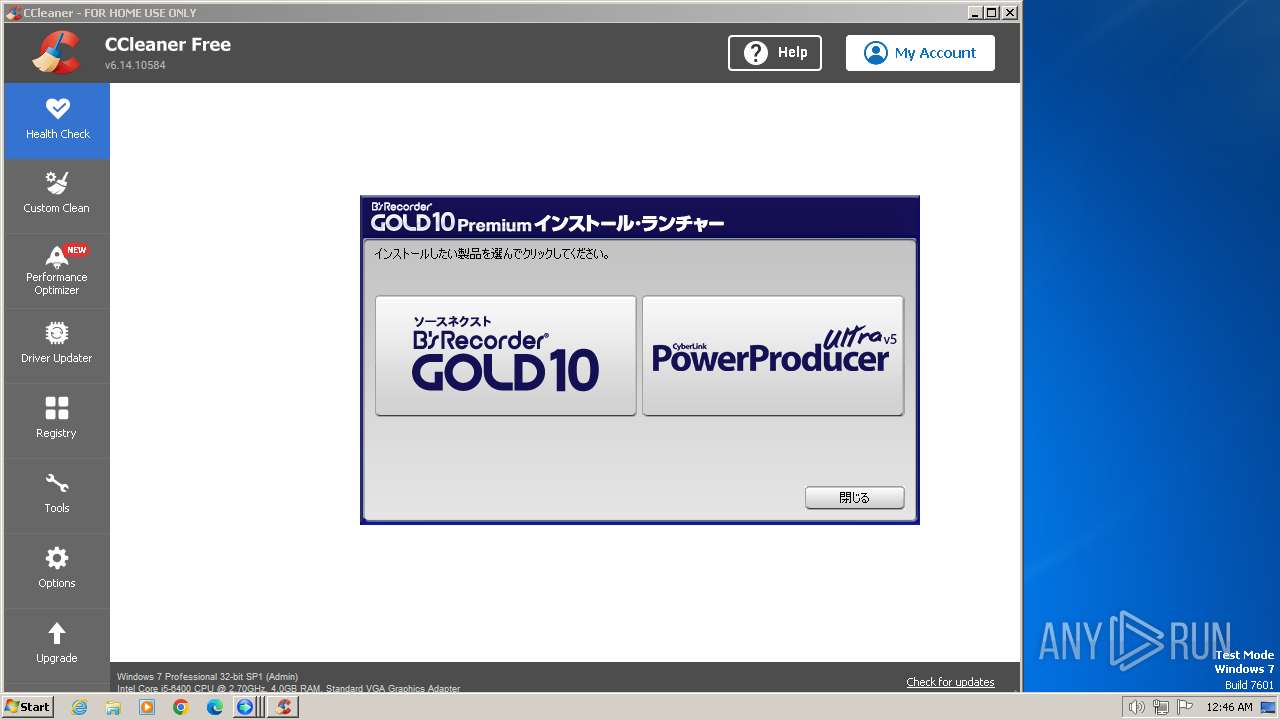Open My Account
This screenshot has width=1280, height=720.
point(920,53)
